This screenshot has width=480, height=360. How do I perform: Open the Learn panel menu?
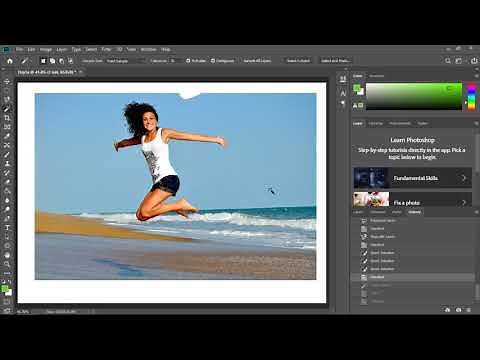point(476,124)
